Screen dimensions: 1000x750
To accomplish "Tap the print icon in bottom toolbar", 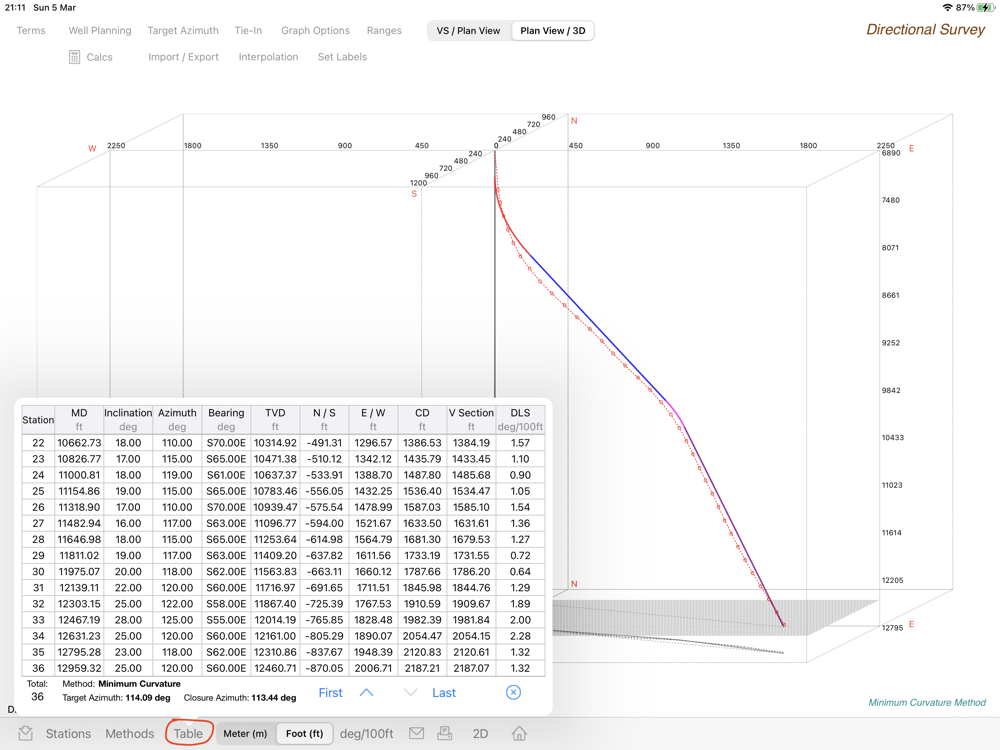I will [445, 733].
